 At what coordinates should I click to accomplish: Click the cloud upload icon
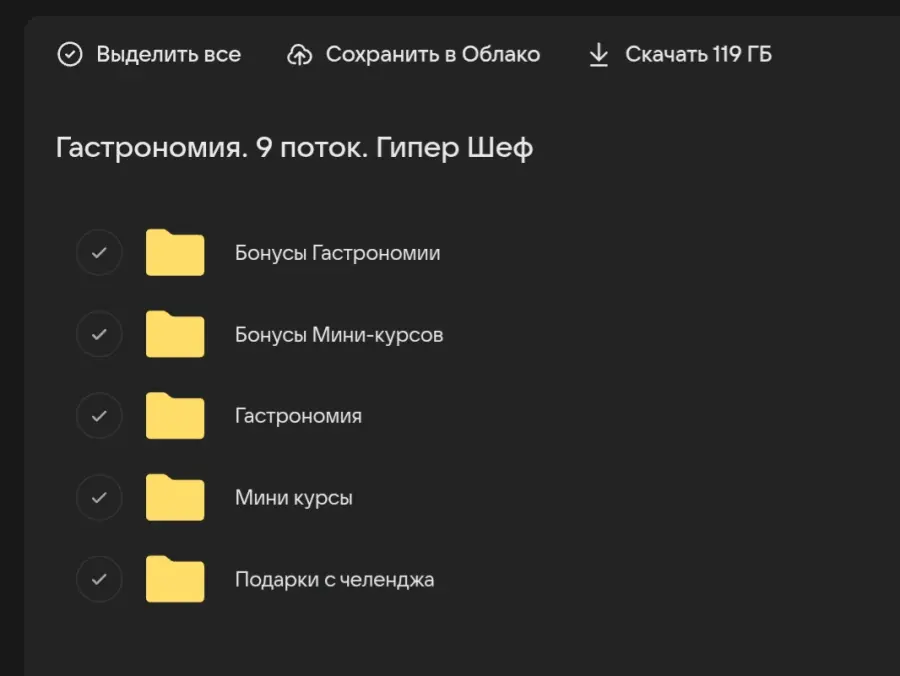click(x=299, y=54)
